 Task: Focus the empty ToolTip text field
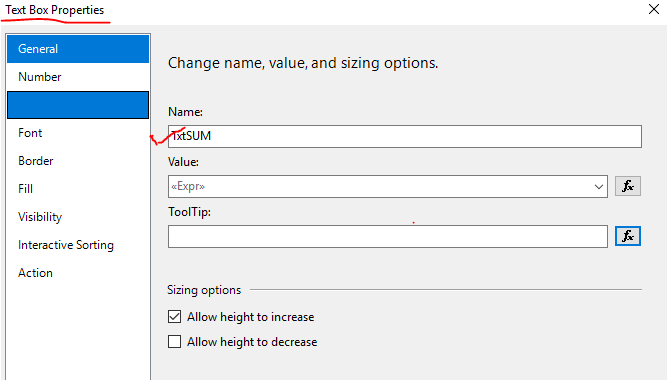[x=388, y=237]
